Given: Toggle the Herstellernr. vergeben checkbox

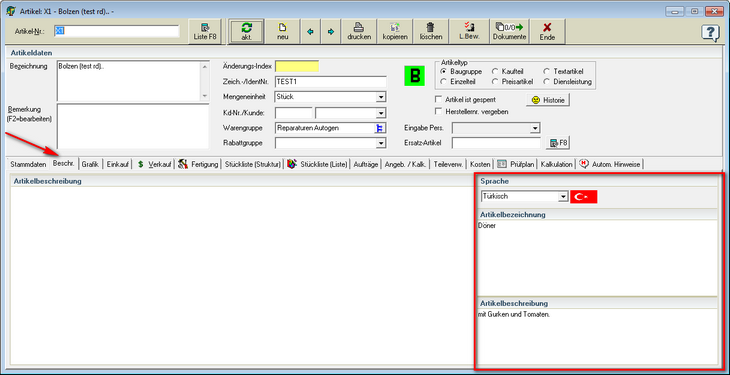Looking at the screenshot, I should 438,111.
